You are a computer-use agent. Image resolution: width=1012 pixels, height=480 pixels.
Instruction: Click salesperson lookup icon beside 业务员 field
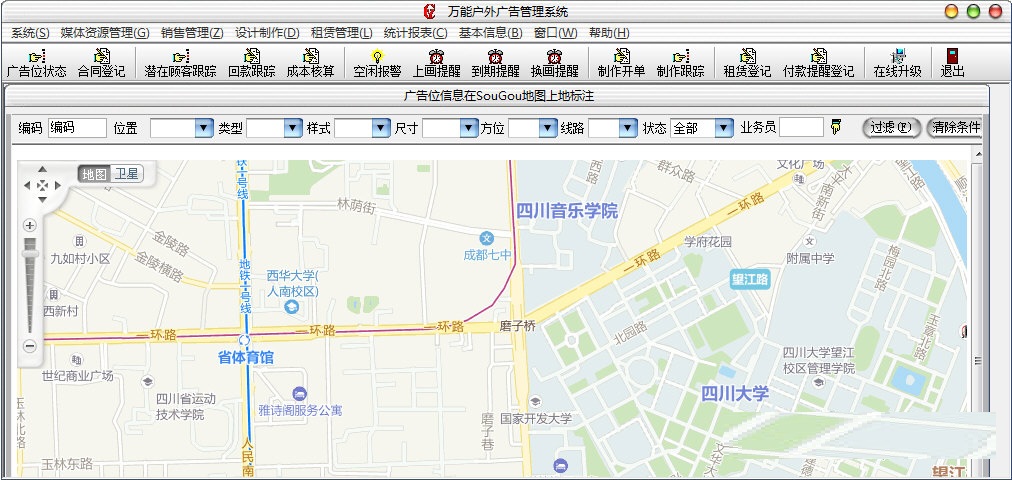(x=836, y=127)
